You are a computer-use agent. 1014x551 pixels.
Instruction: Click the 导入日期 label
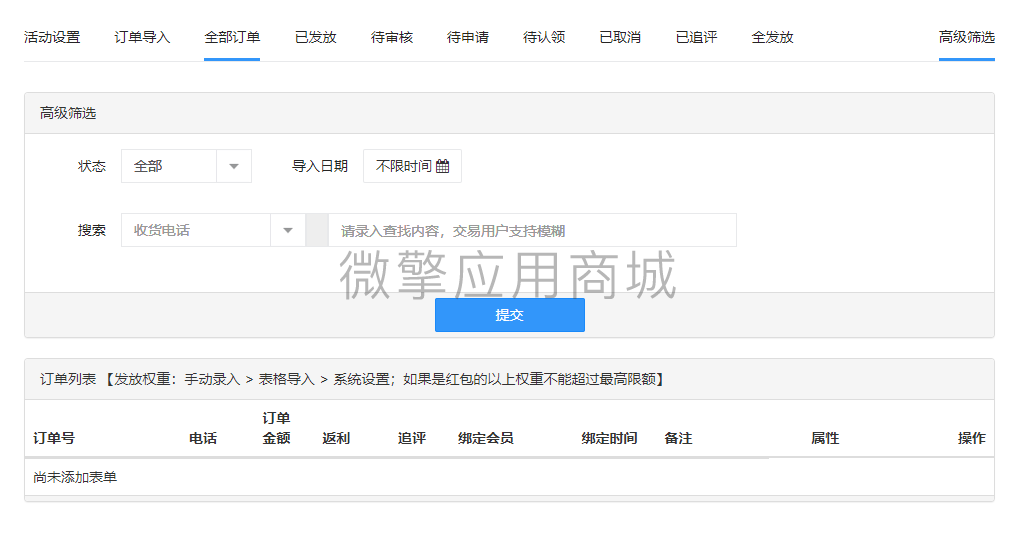319,166
